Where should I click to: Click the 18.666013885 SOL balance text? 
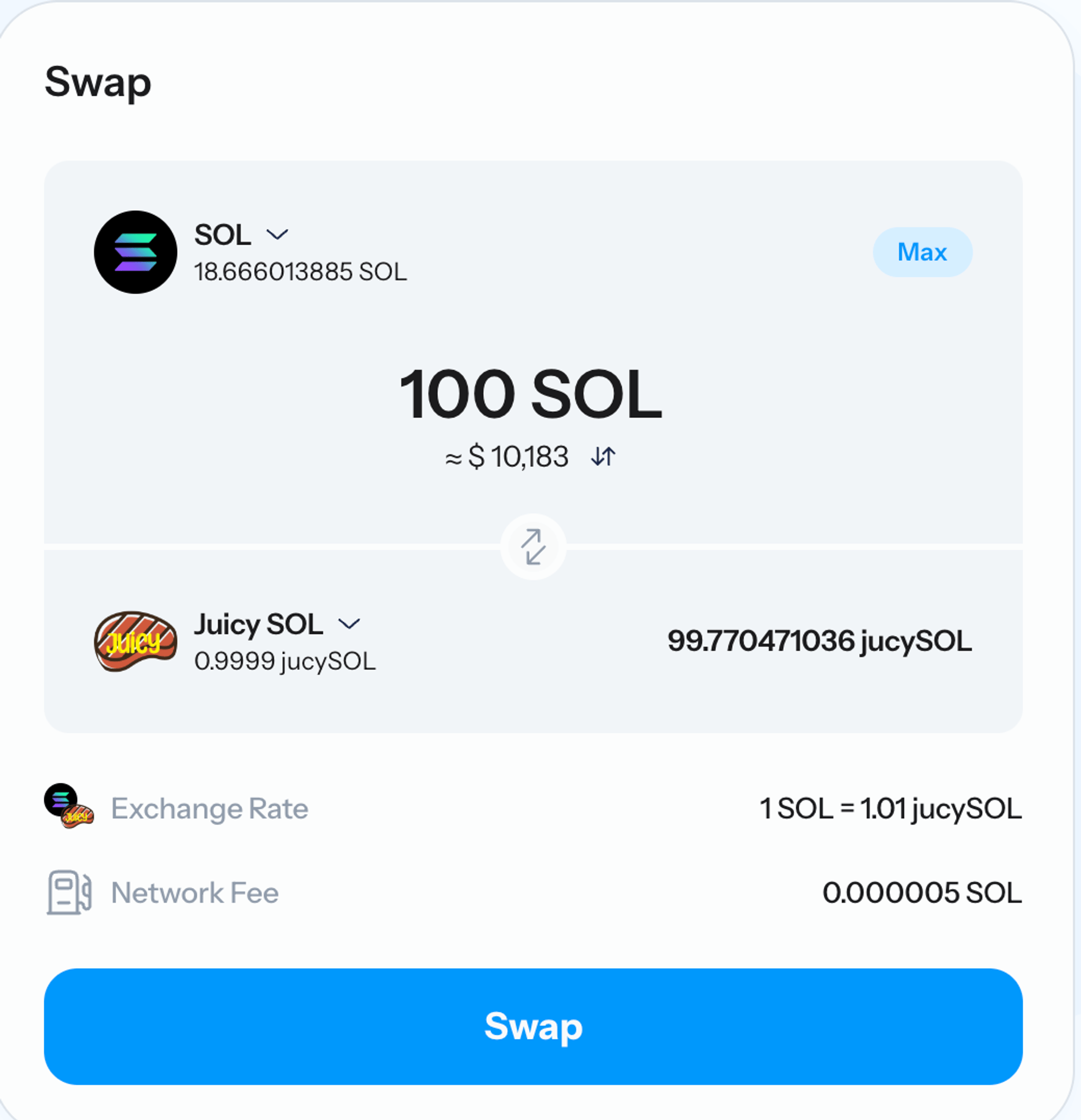click(x=300, y=272)
